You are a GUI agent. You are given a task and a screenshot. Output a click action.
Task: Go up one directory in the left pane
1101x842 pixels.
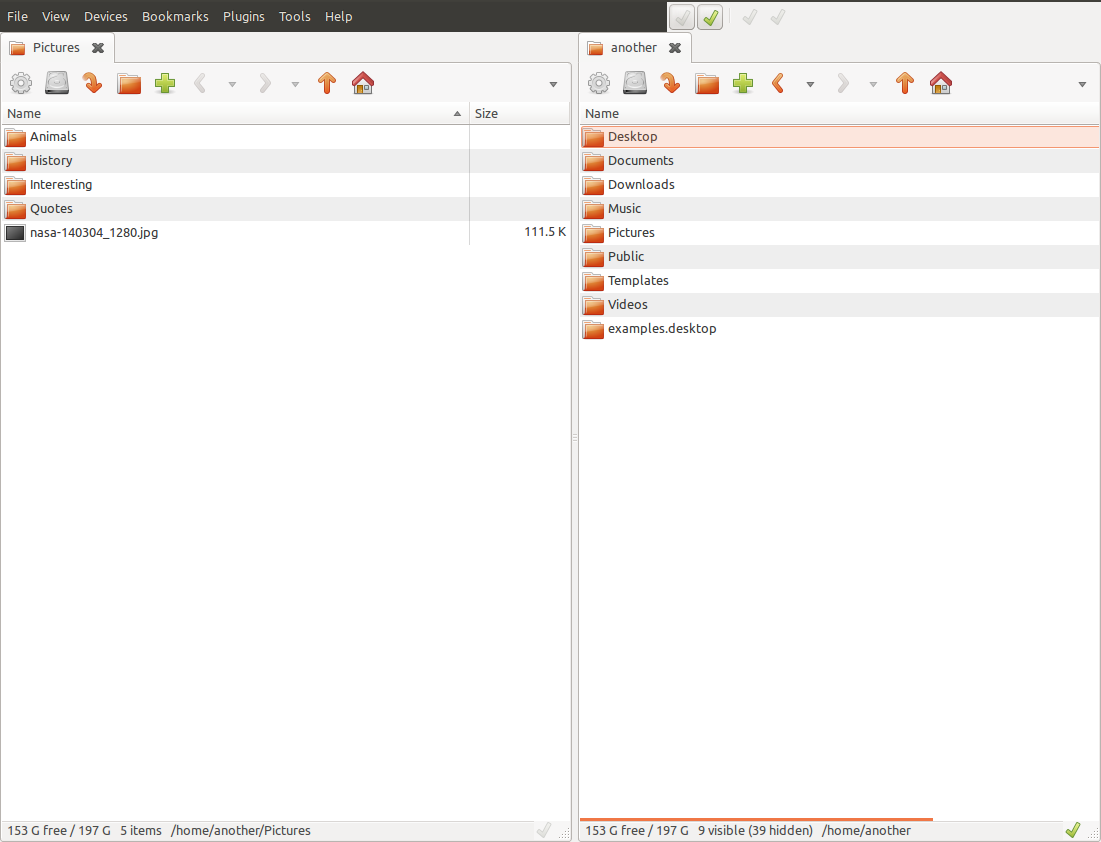[x=327, y=84]
